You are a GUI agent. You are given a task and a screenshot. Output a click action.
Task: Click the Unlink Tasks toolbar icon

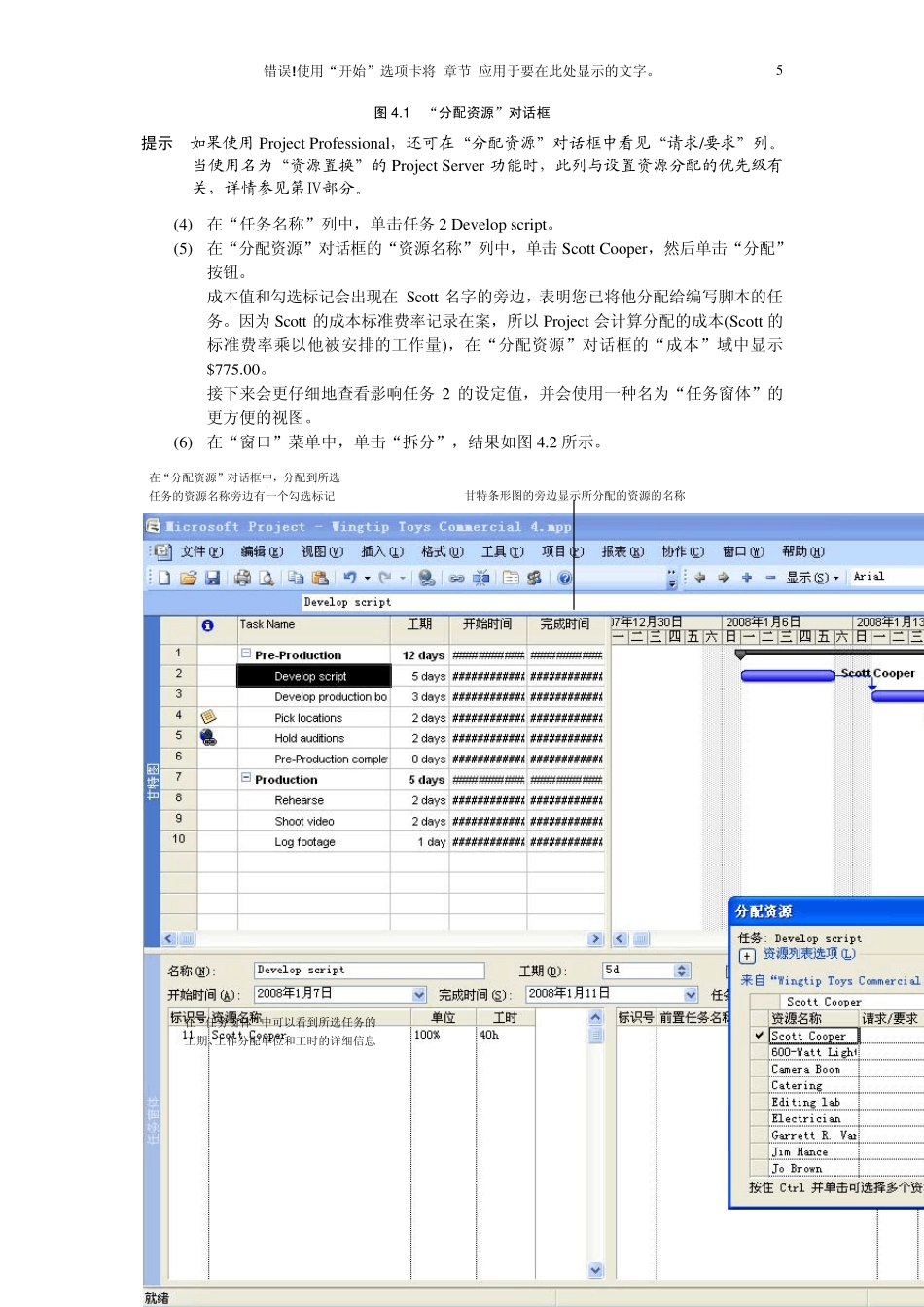pyautogui.click(x=480, y=578)
